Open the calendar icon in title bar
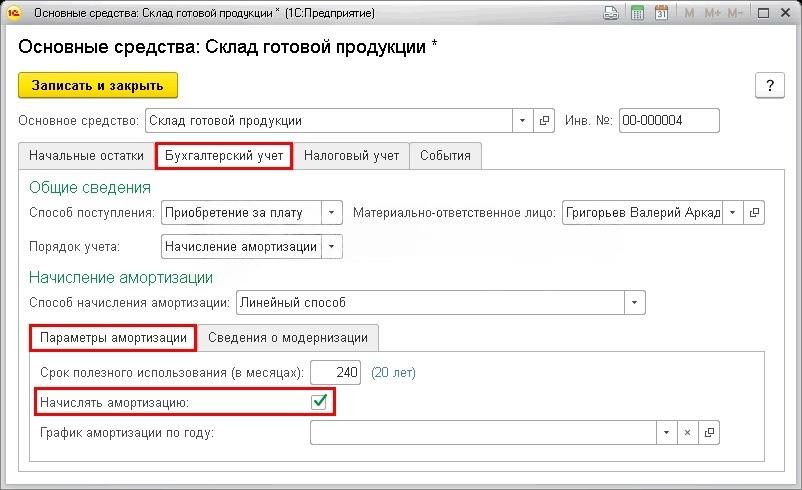Screen dimensions: 802x490 click(x=661, y=13)
